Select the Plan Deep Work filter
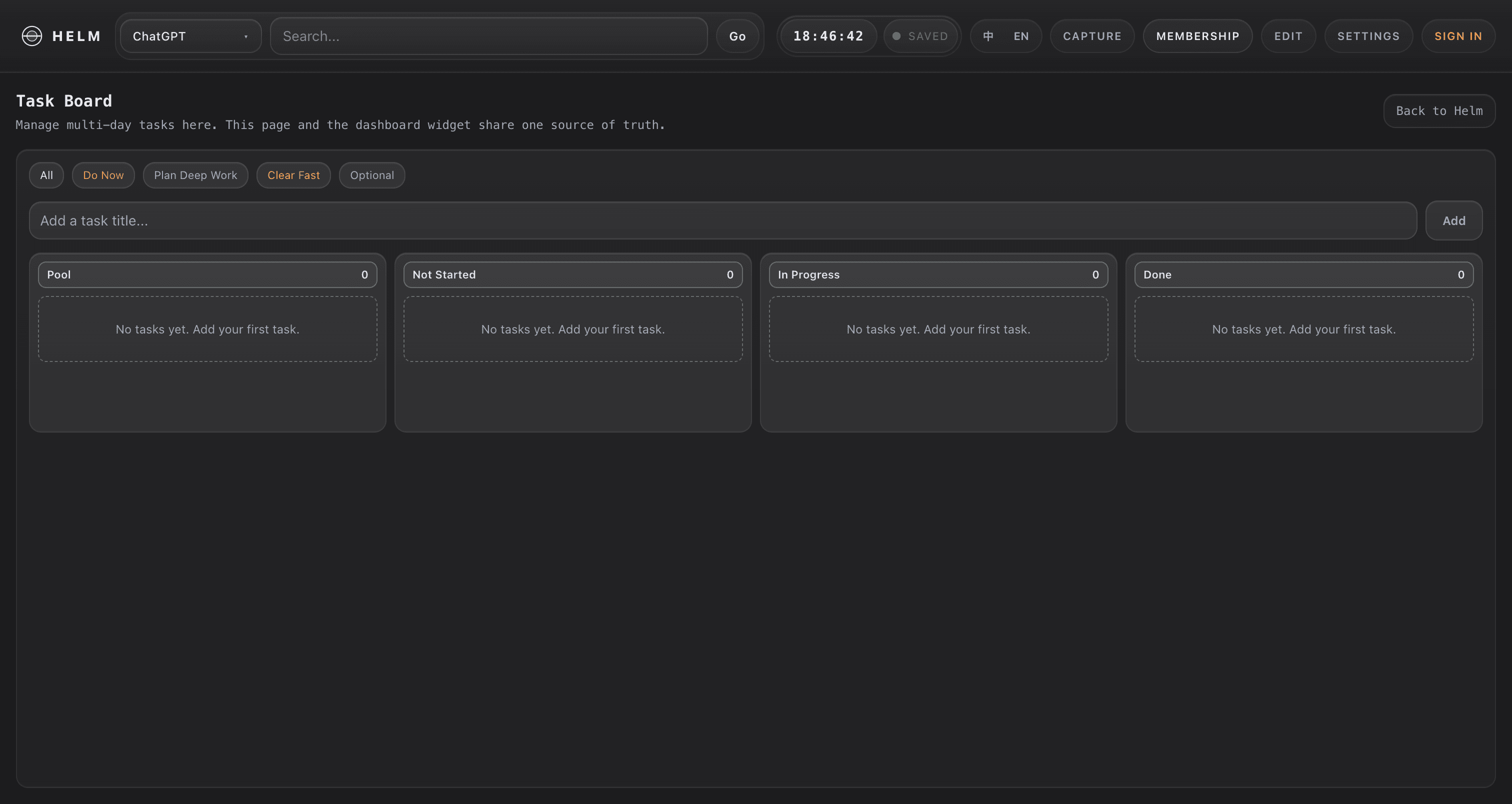Screen dimensions: 1512x804 point(195,175)
